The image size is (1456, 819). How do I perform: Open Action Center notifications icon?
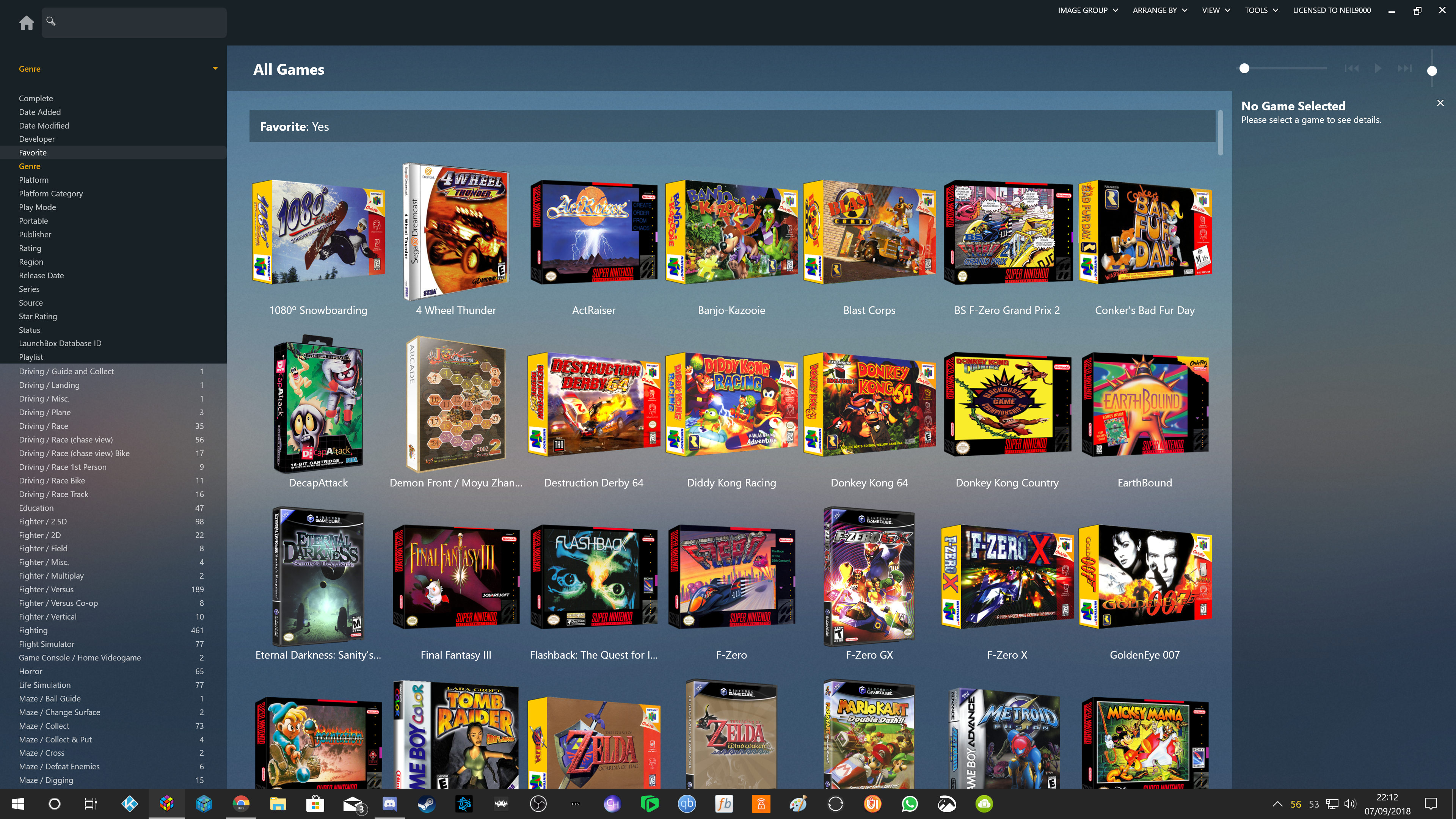1431,804
